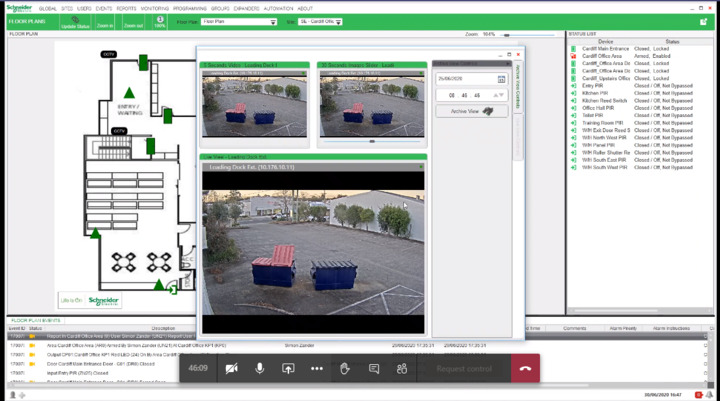This screenshot has height=401, width=720.
Task: Open the Monitoring menu
Action: tap(155, 7)
